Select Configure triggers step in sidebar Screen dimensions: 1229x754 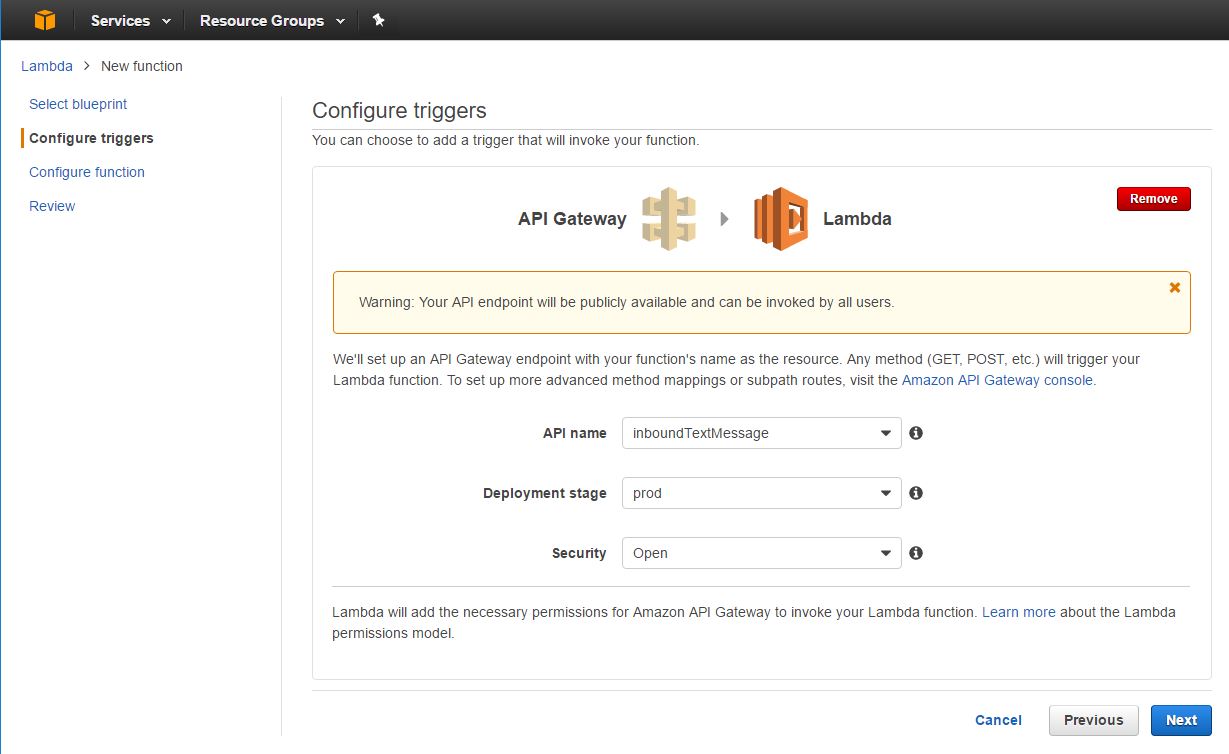point(91,138)
